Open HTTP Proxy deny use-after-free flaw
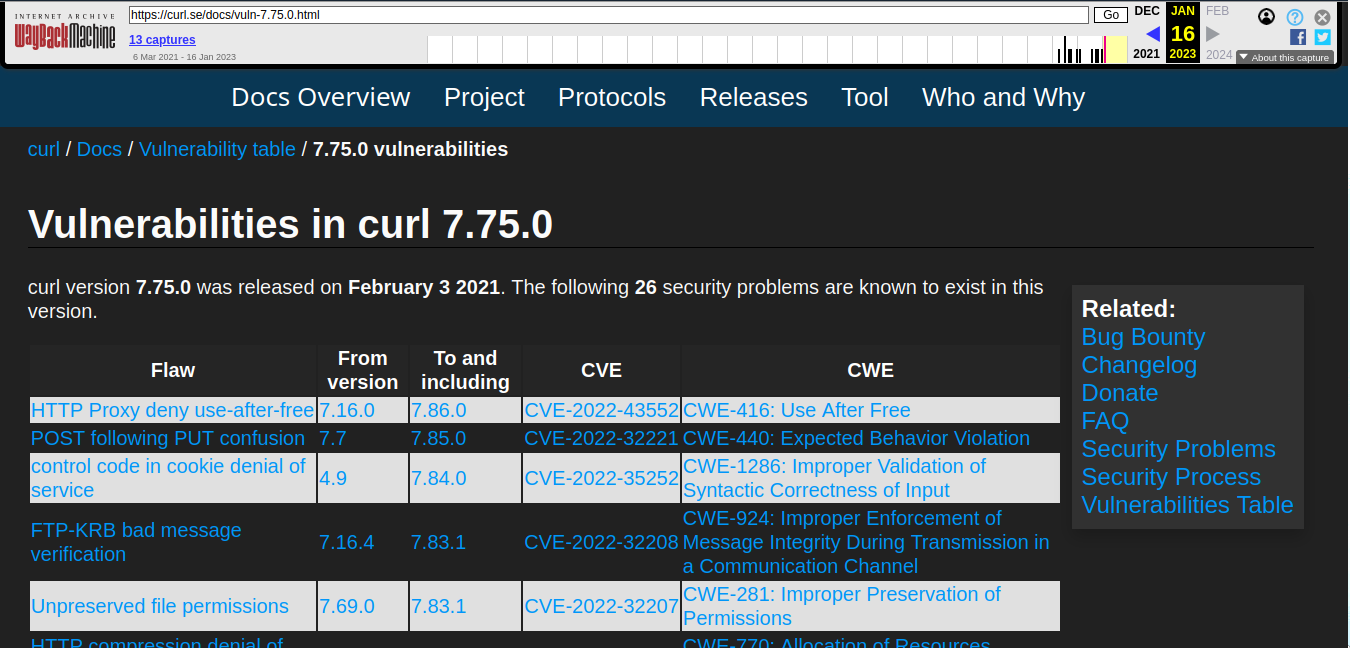The image size is (1350, 648). pos(172,410)
